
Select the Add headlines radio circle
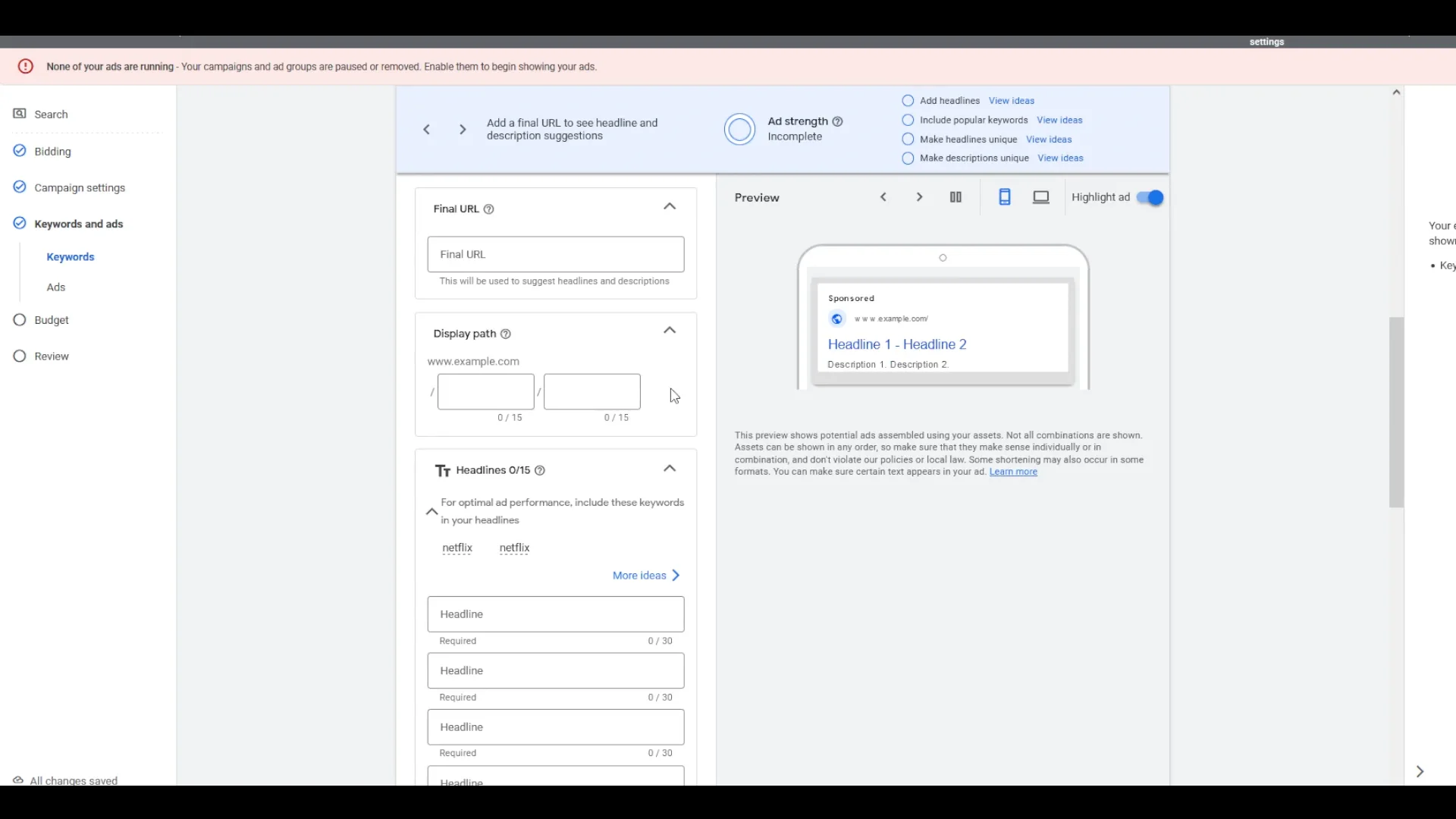(x=908, y=101)
